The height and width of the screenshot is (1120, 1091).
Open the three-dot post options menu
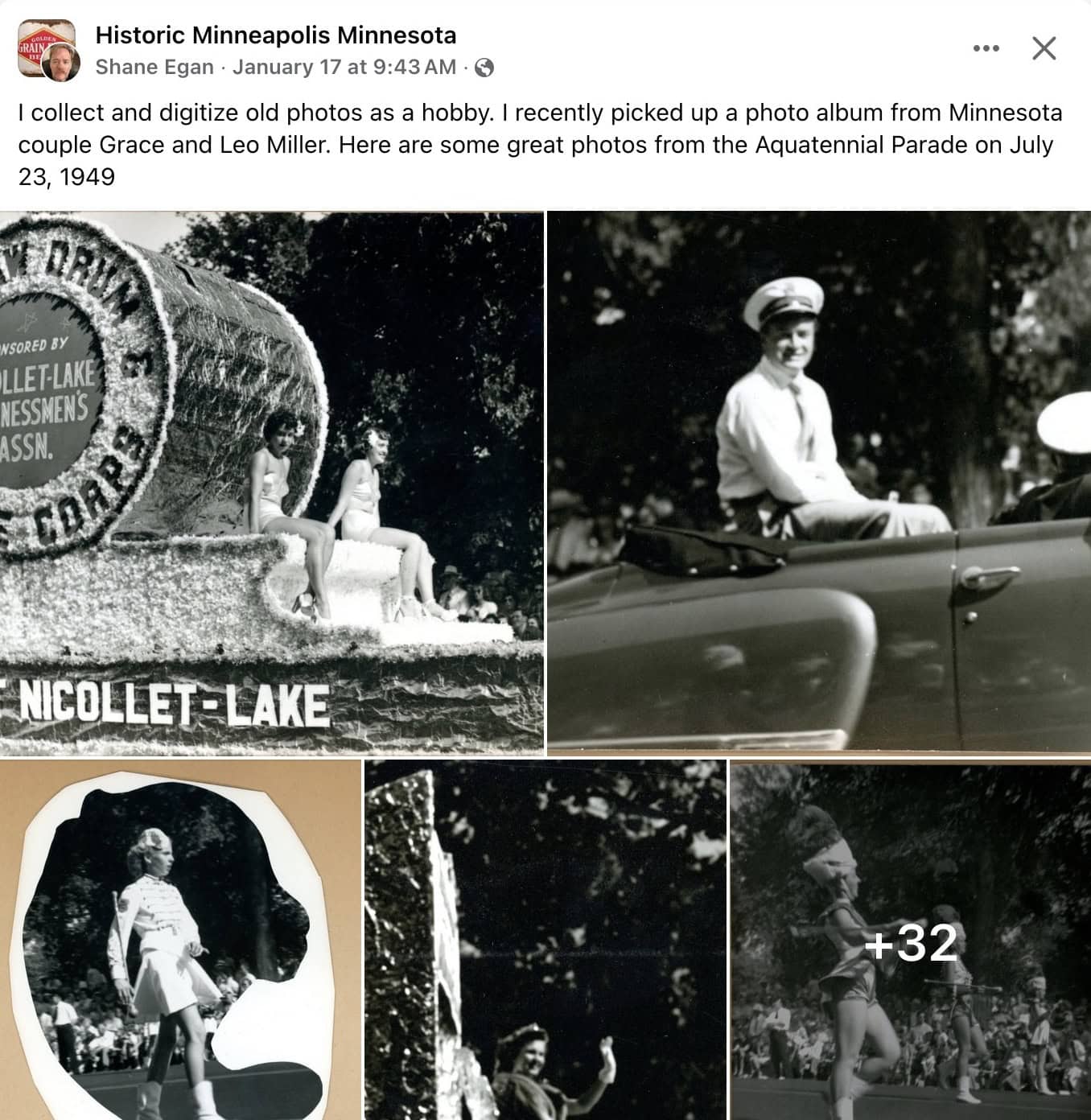986,49
